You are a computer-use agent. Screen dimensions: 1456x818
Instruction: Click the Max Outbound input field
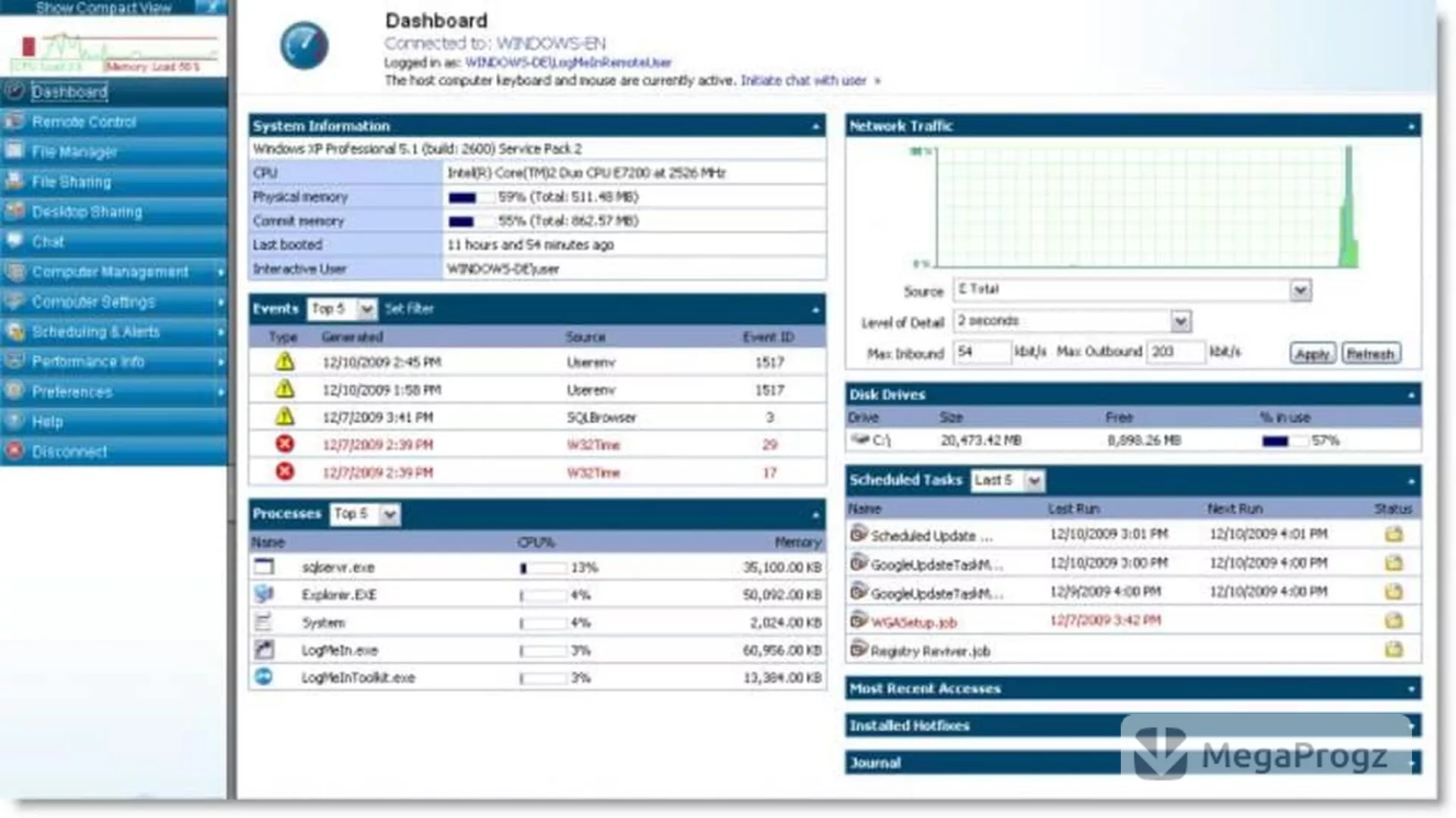click(x=1175, y=352)
